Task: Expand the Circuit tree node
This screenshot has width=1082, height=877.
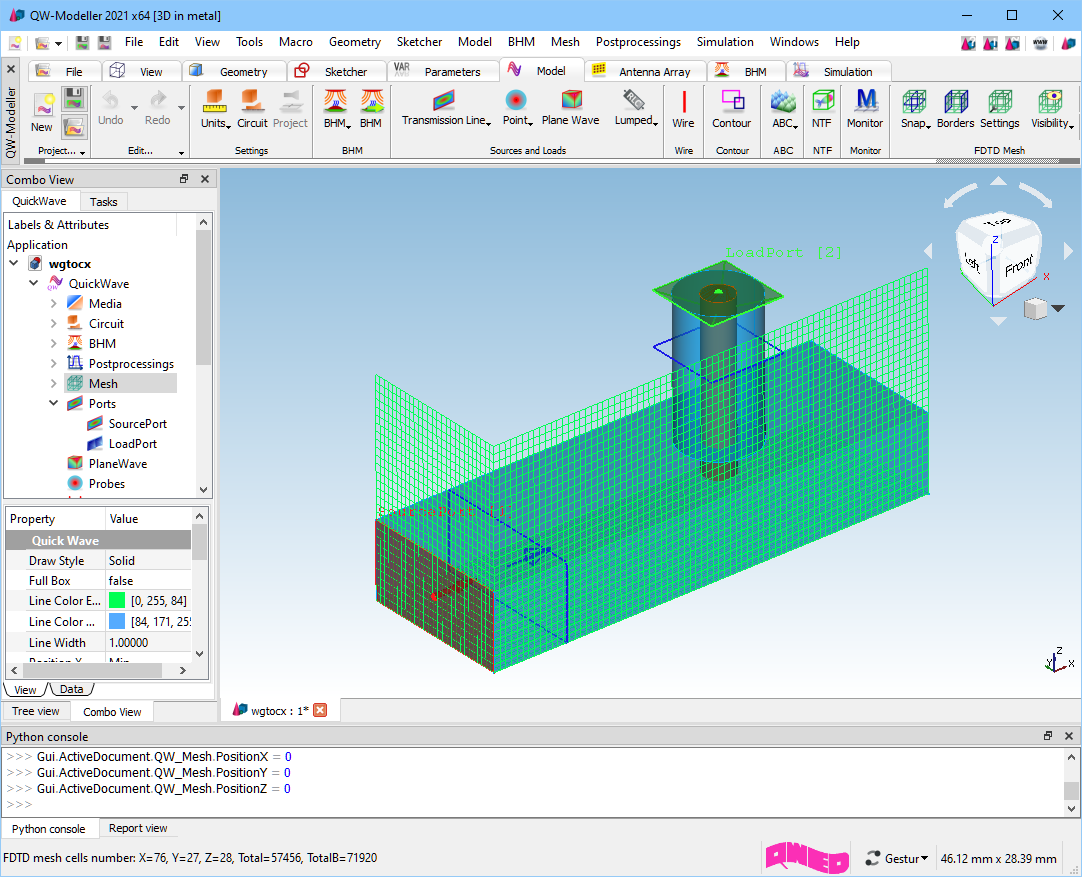Action: 54,324
